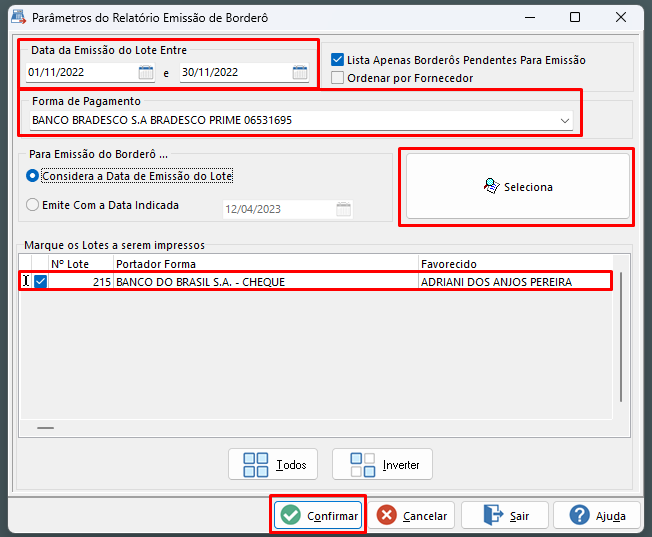Minimize the dialog window
This screenshot has width=652, height=537.
pos(530,17)
